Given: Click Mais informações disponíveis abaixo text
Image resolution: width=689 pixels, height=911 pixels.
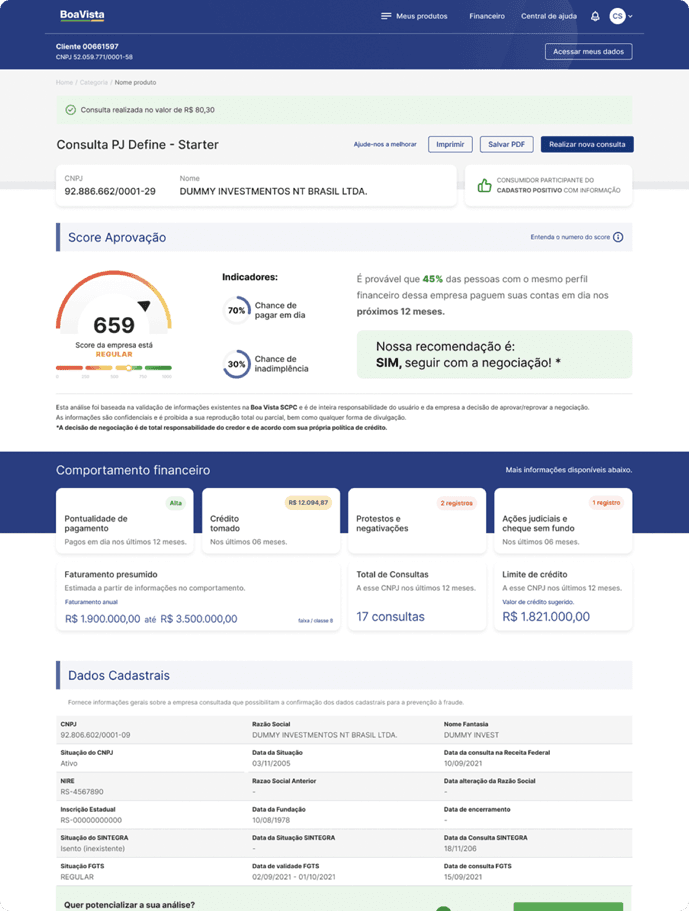Looking at the screenshot, I should point(569,470).
